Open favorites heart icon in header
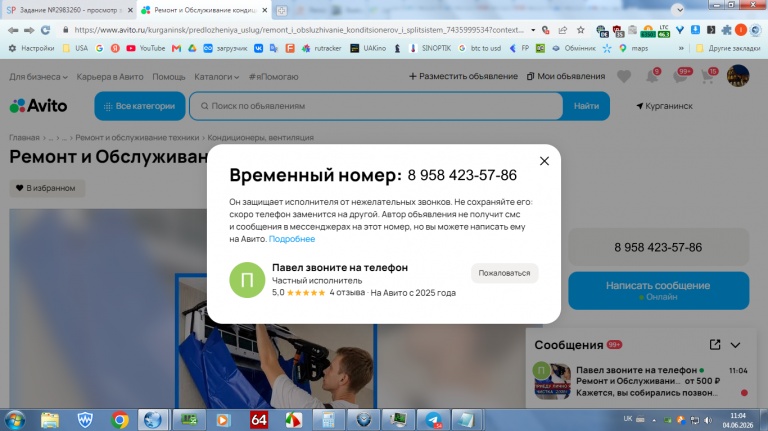The image size is (768, 431). click(x=624, y=76)
